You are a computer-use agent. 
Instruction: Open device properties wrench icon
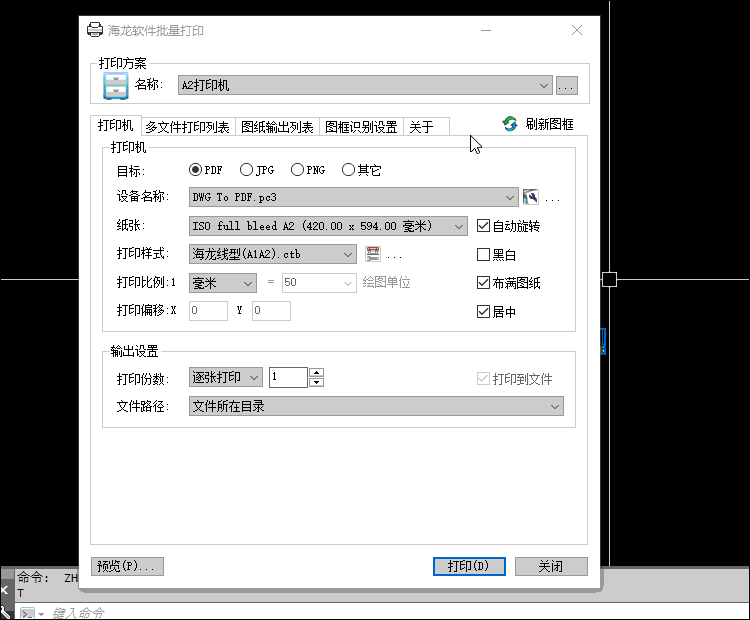click(530, 197)
